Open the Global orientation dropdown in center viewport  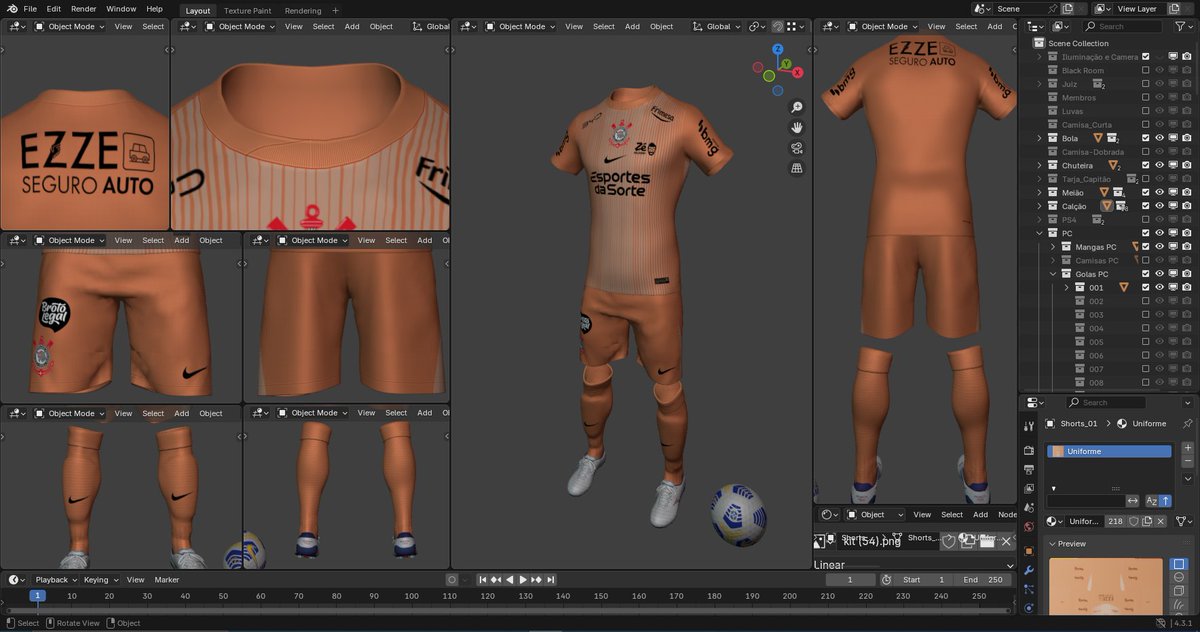[719, 26]
